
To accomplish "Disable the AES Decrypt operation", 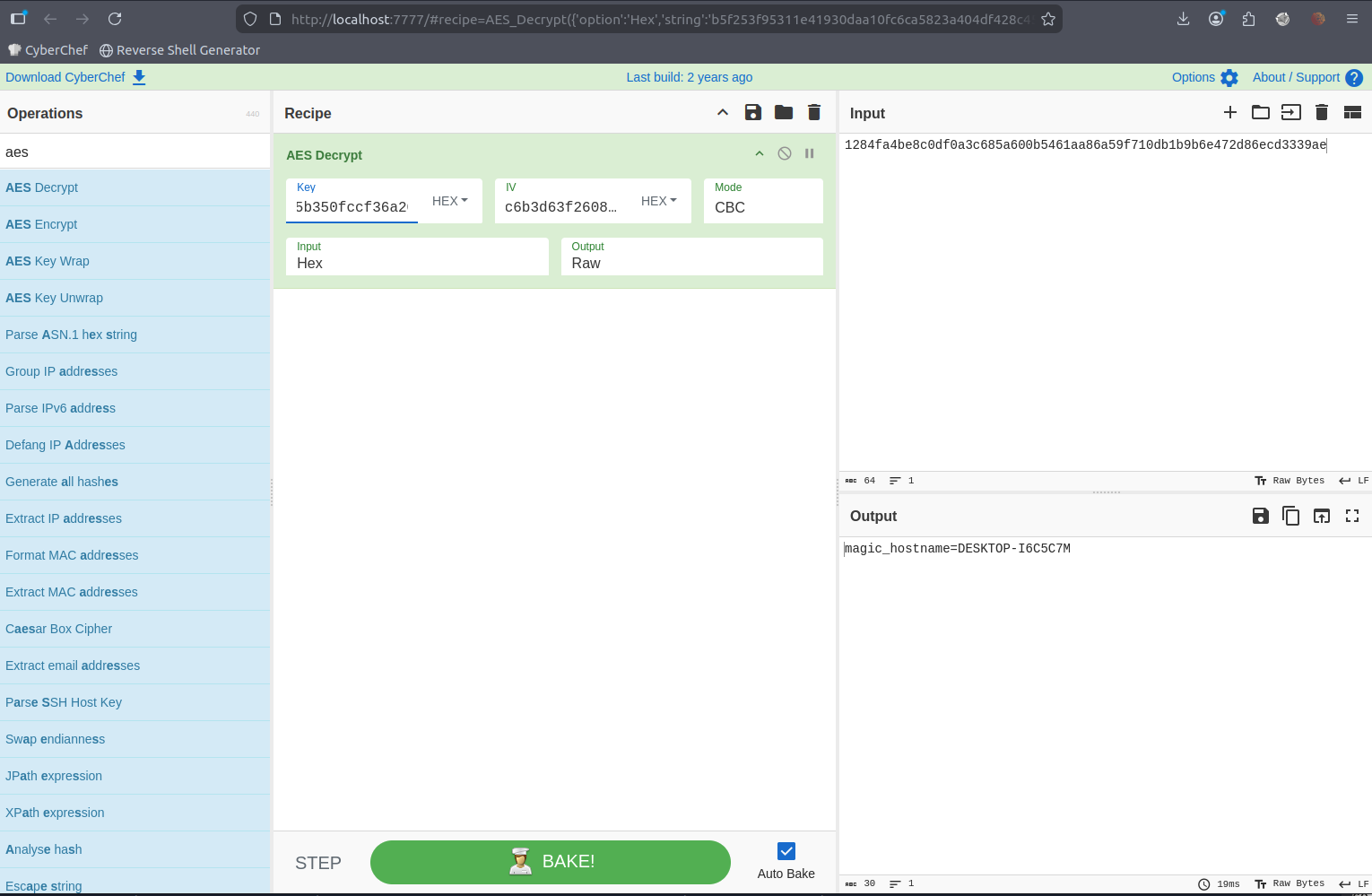I will point(785,153).
